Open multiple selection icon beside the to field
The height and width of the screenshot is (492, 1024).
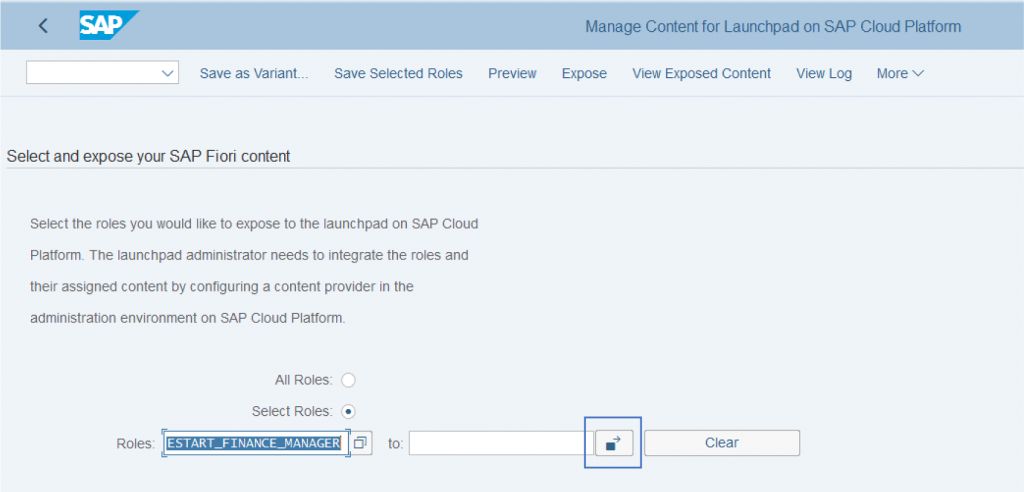(614, 443)
